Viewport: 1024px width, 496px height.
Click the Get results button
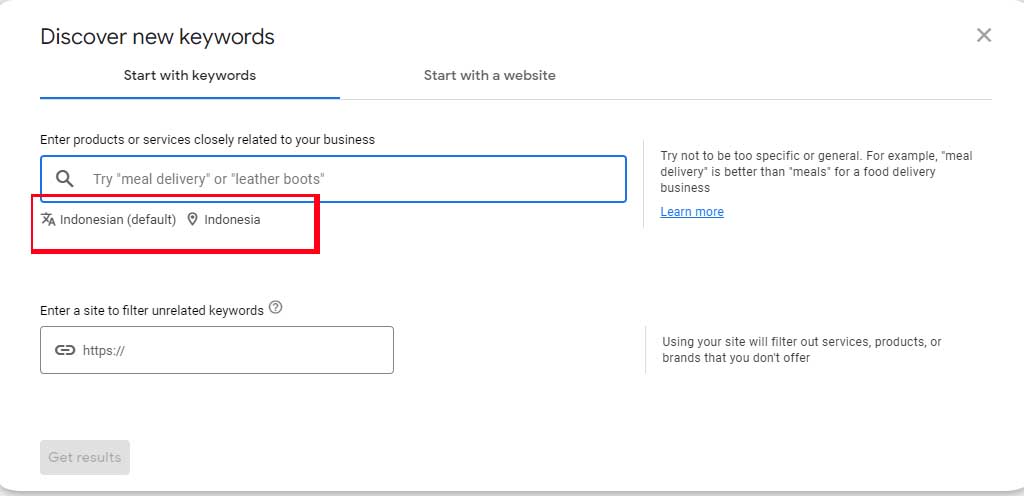(x=85, y=457)
